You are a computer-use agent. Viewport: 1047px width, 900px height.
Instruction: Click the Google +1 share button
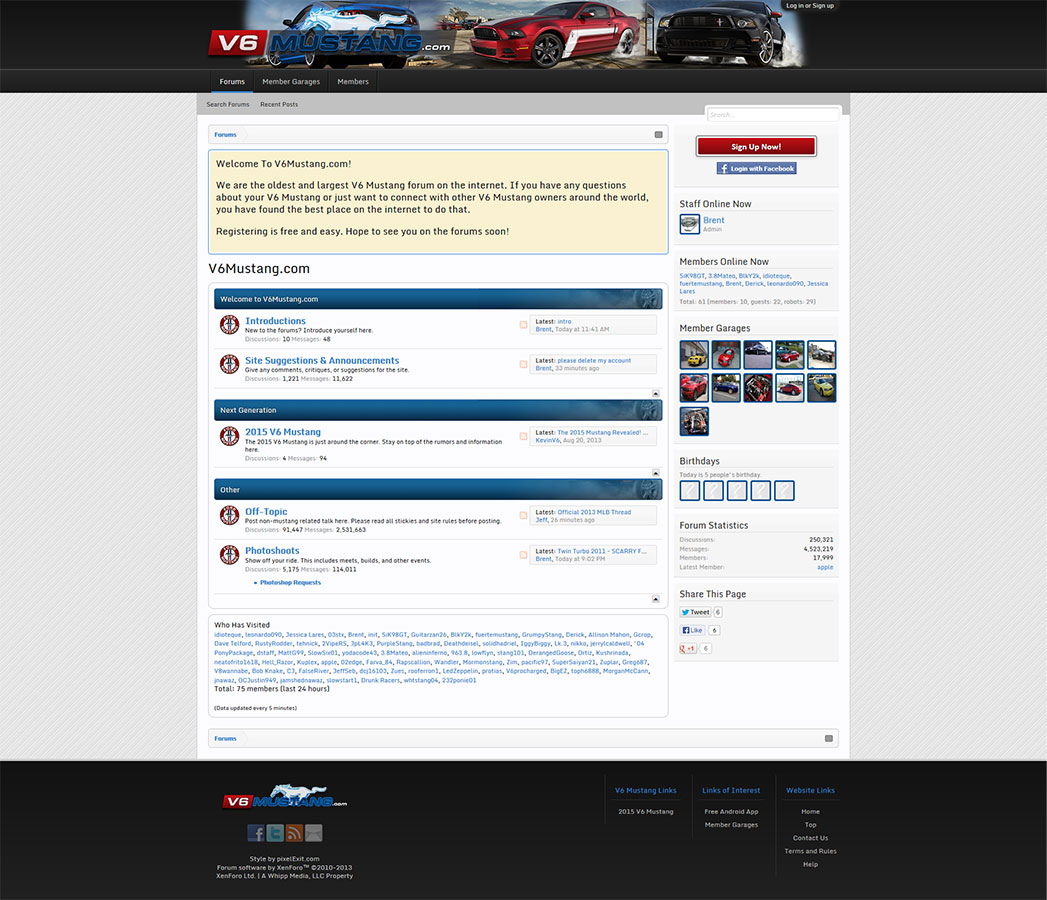tap(688, 648)
